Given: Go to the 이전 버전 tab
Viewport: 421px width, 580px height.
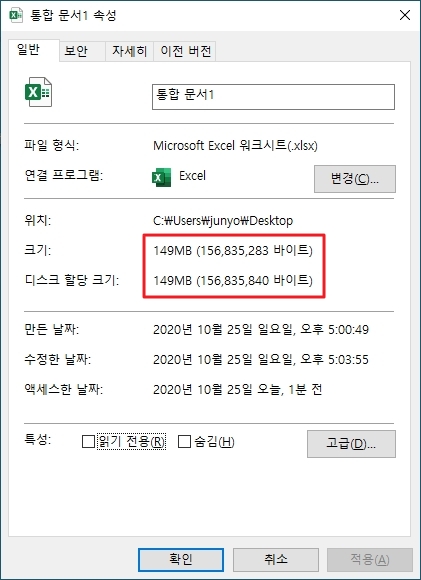Looking at the screenshot, I should click(x=185, y=51).
